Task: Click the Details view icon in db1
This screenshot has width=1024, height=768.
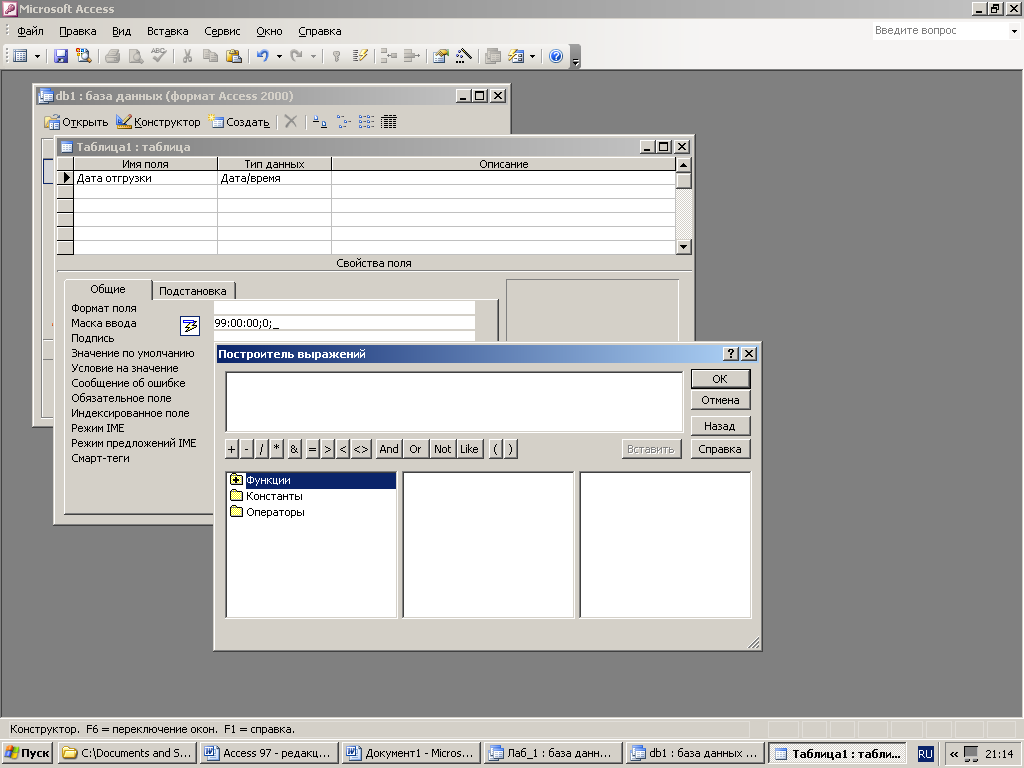Action: point(389,121)
